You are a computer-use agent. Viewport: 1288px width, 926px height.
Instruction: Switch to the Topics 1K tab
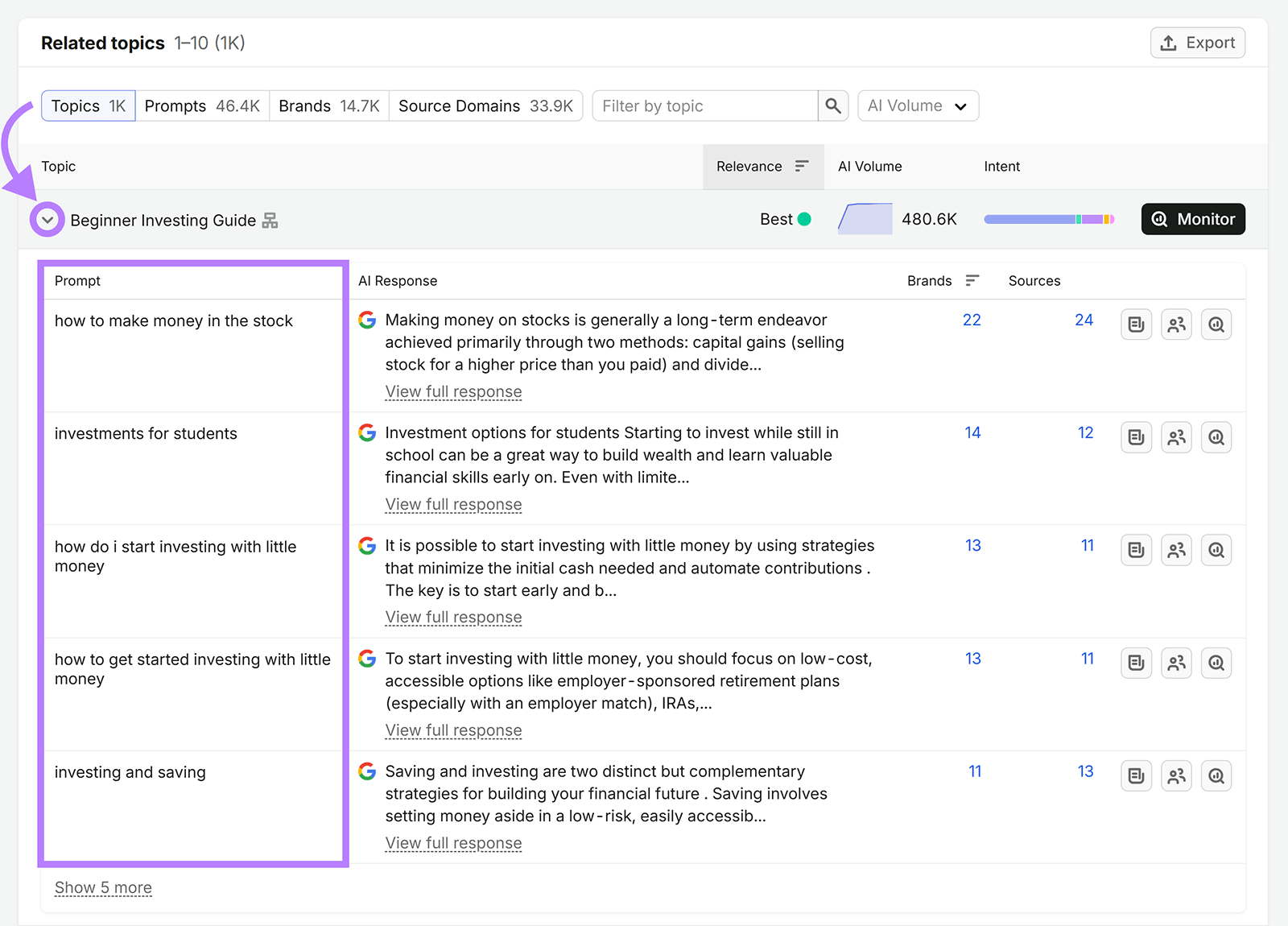[x=89, y=105]
